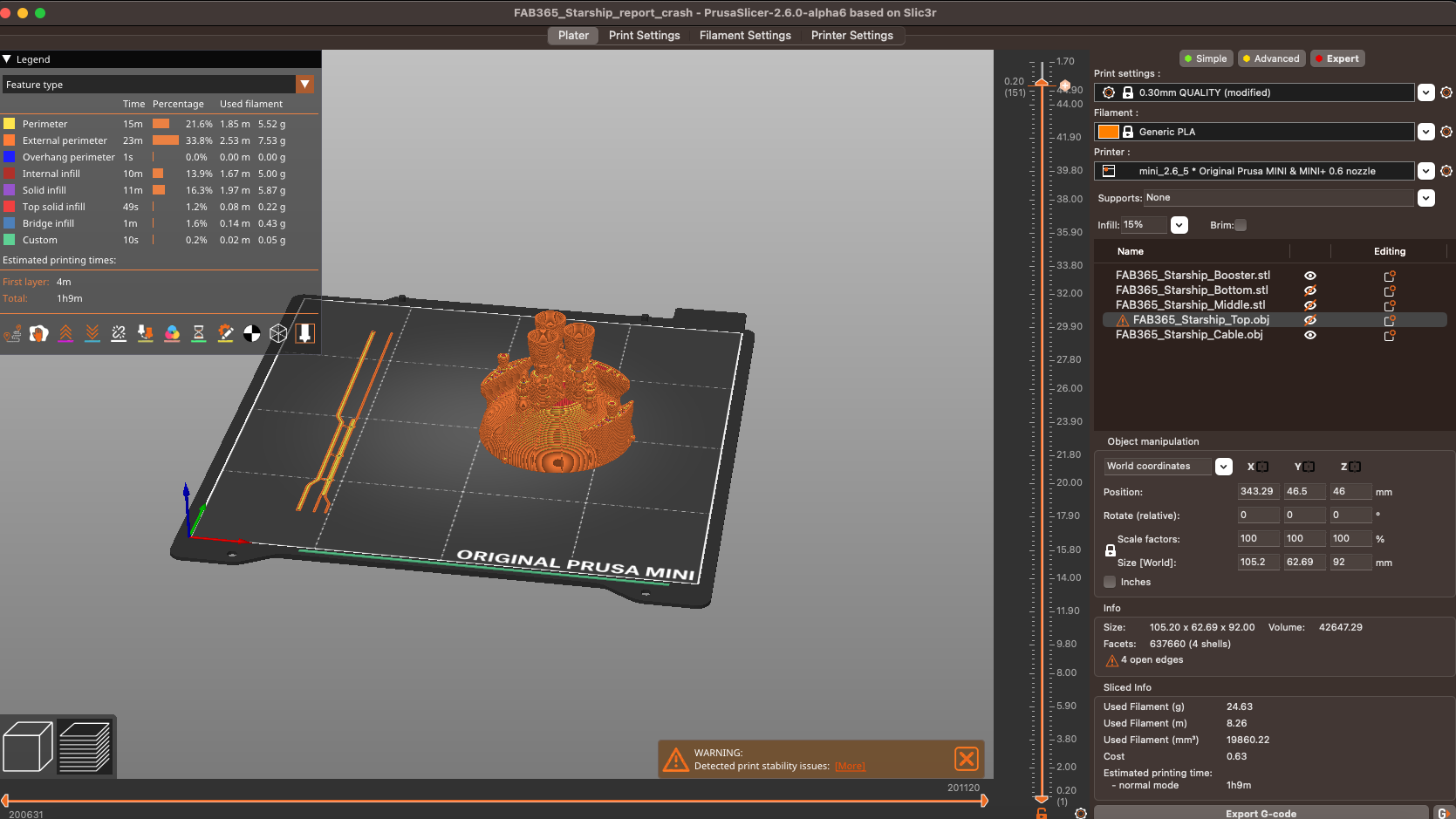Image resolution: width=1456 pixels, height=819 pixels.
Task: Toggle center of gravity marker icon
Action: (251, 333)
